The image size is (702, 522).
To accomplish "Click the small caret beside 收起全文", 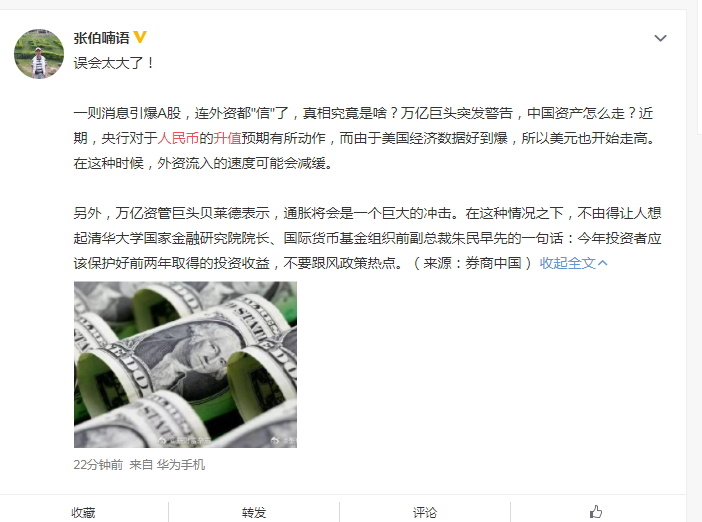I will (603, 263).
